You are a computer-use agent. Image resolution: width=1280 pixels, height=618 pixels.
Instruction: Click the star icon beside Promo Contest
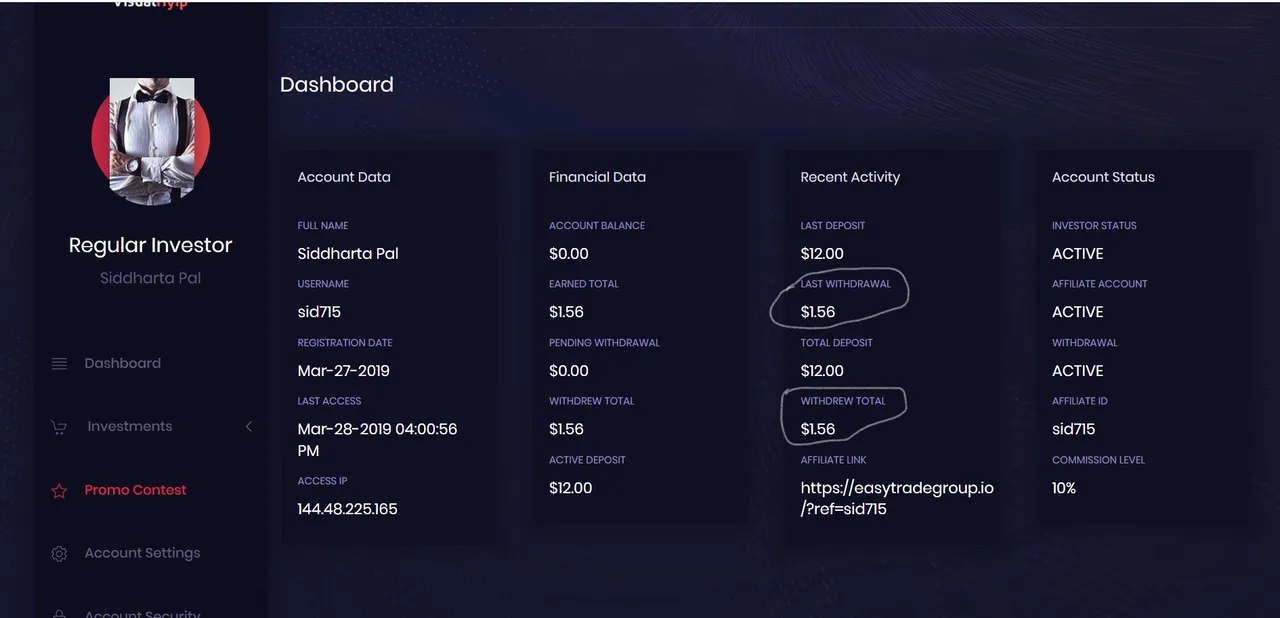(59, 491)
